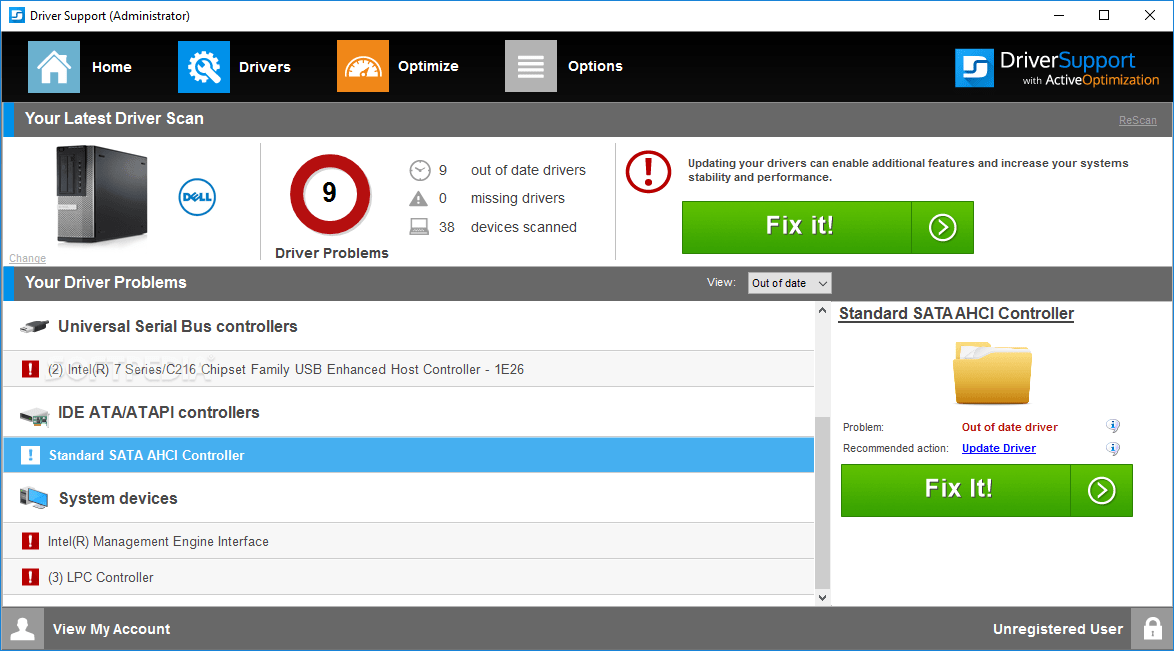Open the Options menu-lines icon

[x=531, y=67]
